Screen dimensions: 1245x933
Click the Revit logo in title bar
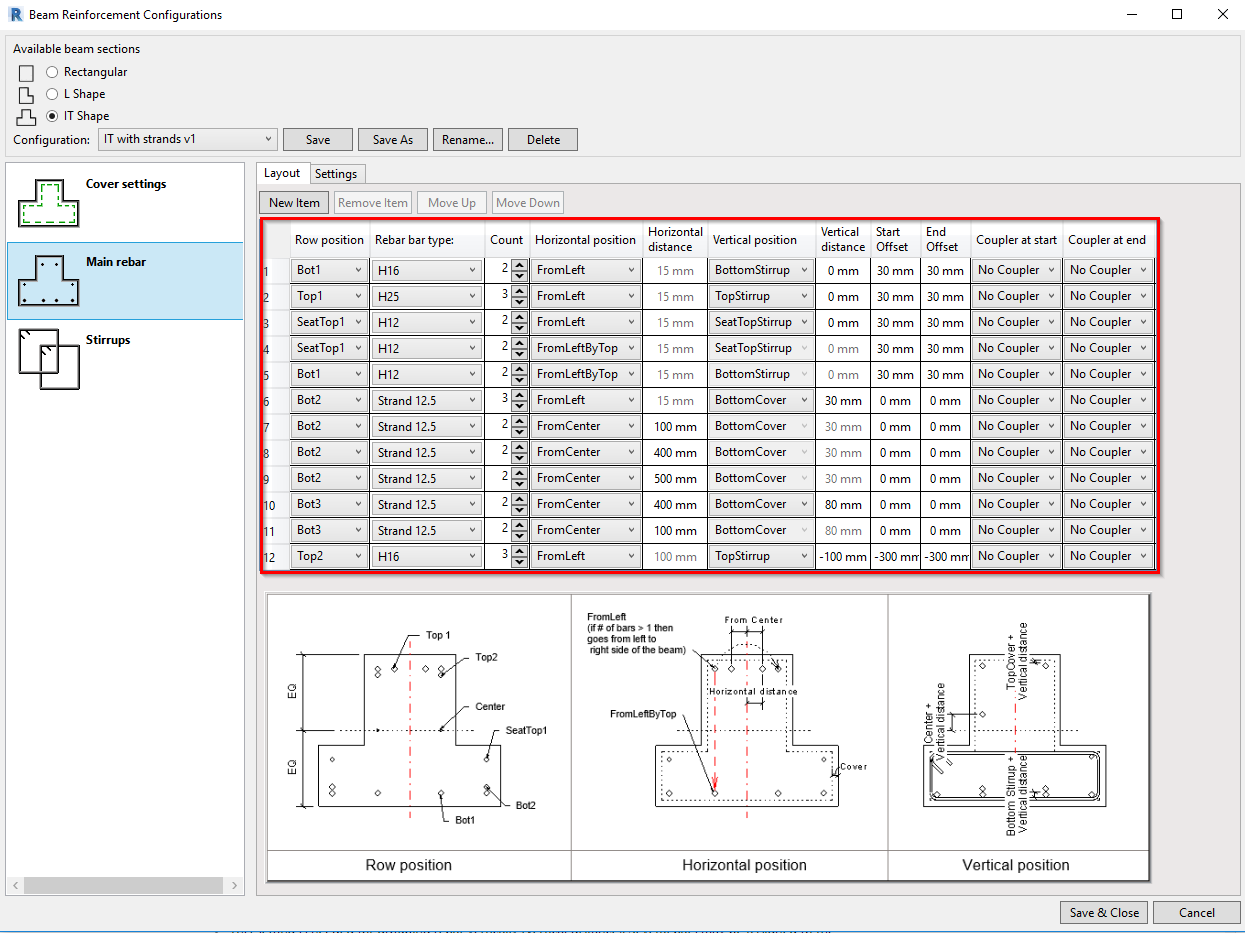click(x=15, y=15)
